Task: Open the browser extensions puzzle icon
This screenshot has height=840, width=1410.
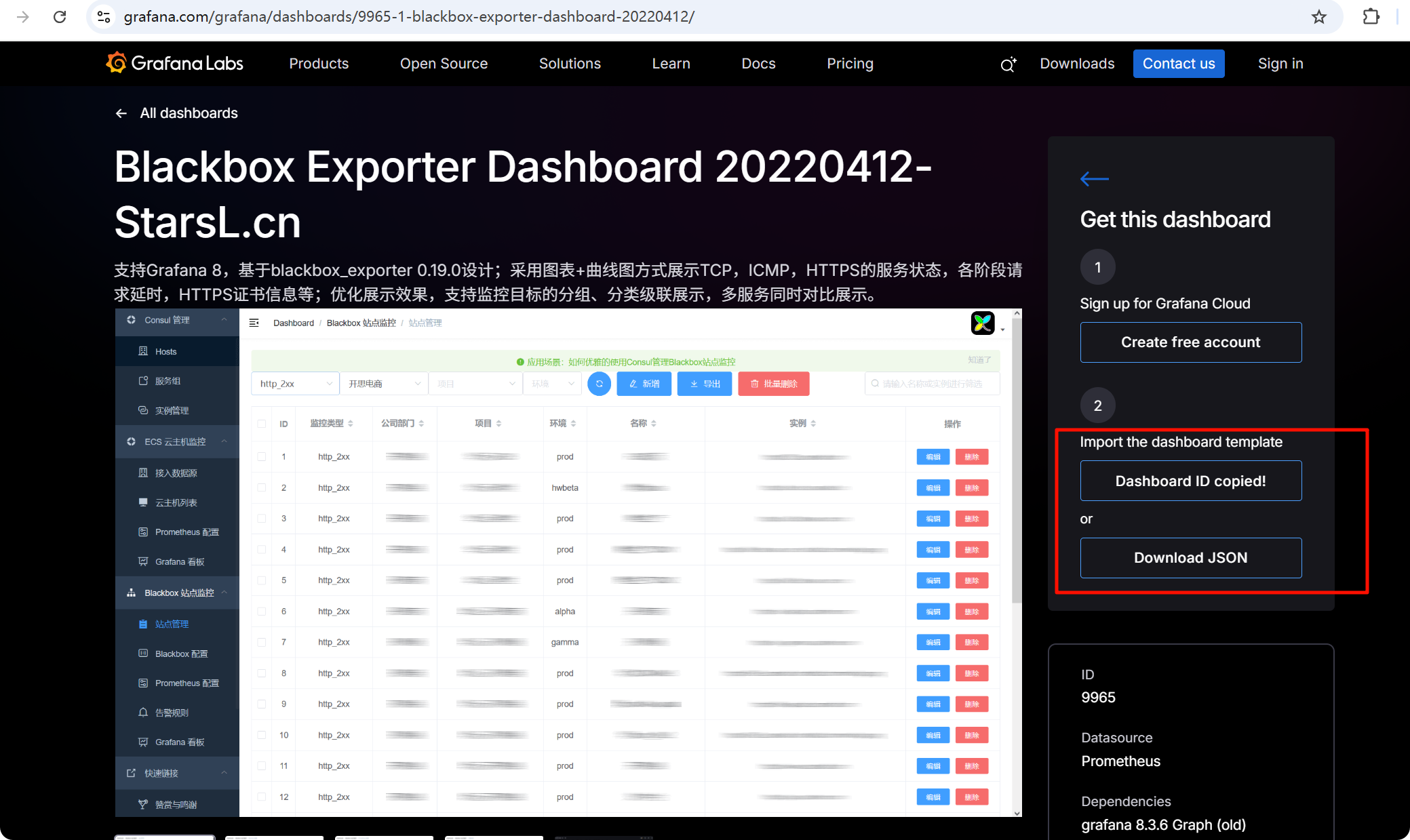Action: (1371, 17)
